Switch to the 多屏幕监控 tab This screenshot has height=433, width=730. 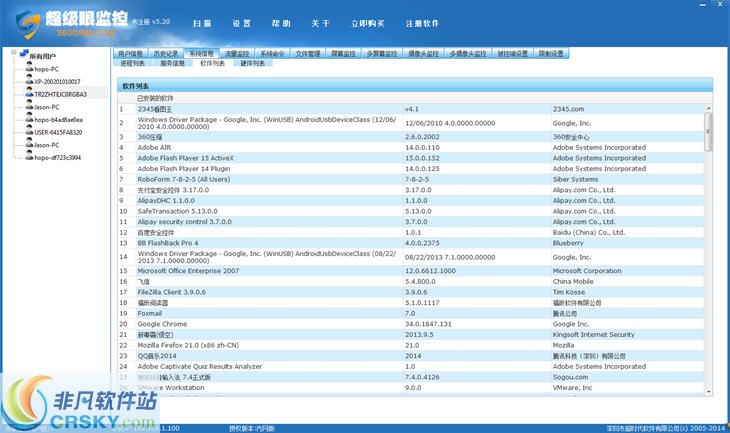point(381,54)
